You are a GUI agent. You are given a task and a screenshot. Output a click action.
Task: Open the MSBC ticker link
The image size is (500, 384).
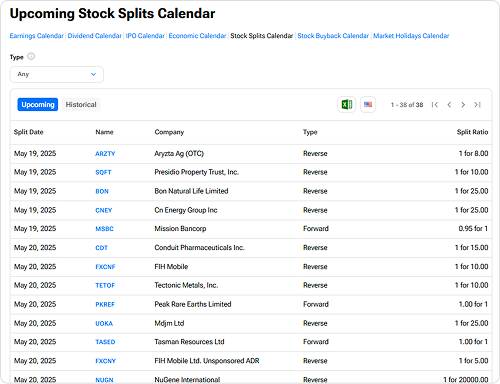pyautogui.click(x=104, y=229)
